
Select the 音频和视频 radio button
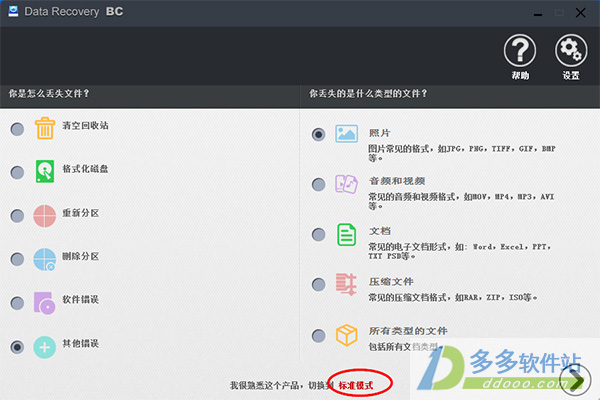point(318,184)
